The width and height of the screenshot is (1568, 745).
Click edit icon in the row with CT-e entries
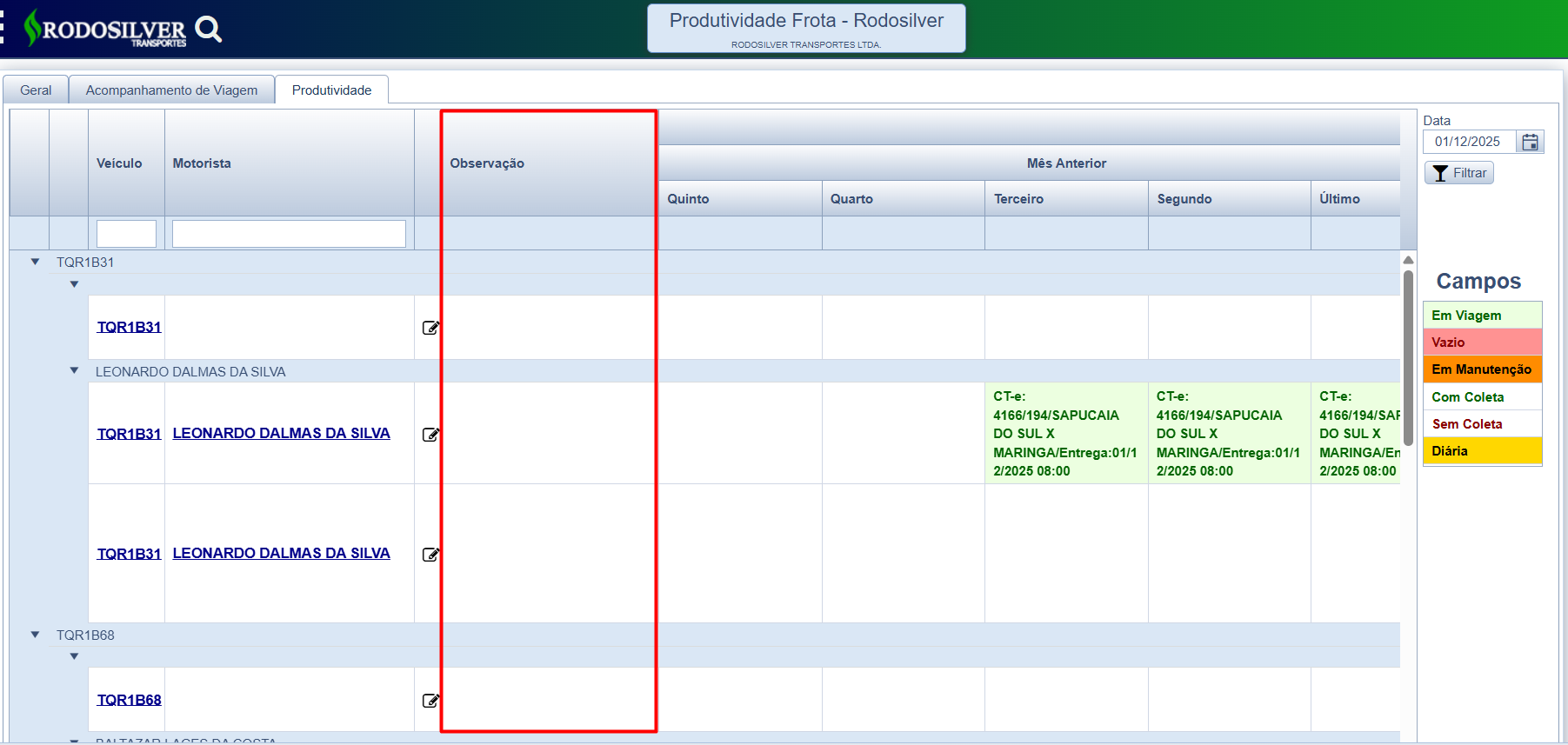point(430,435)
